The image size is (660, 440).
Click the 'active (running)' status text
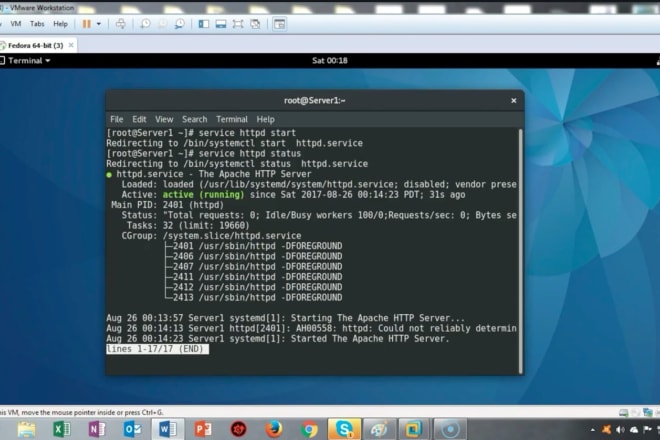(203, 195)
